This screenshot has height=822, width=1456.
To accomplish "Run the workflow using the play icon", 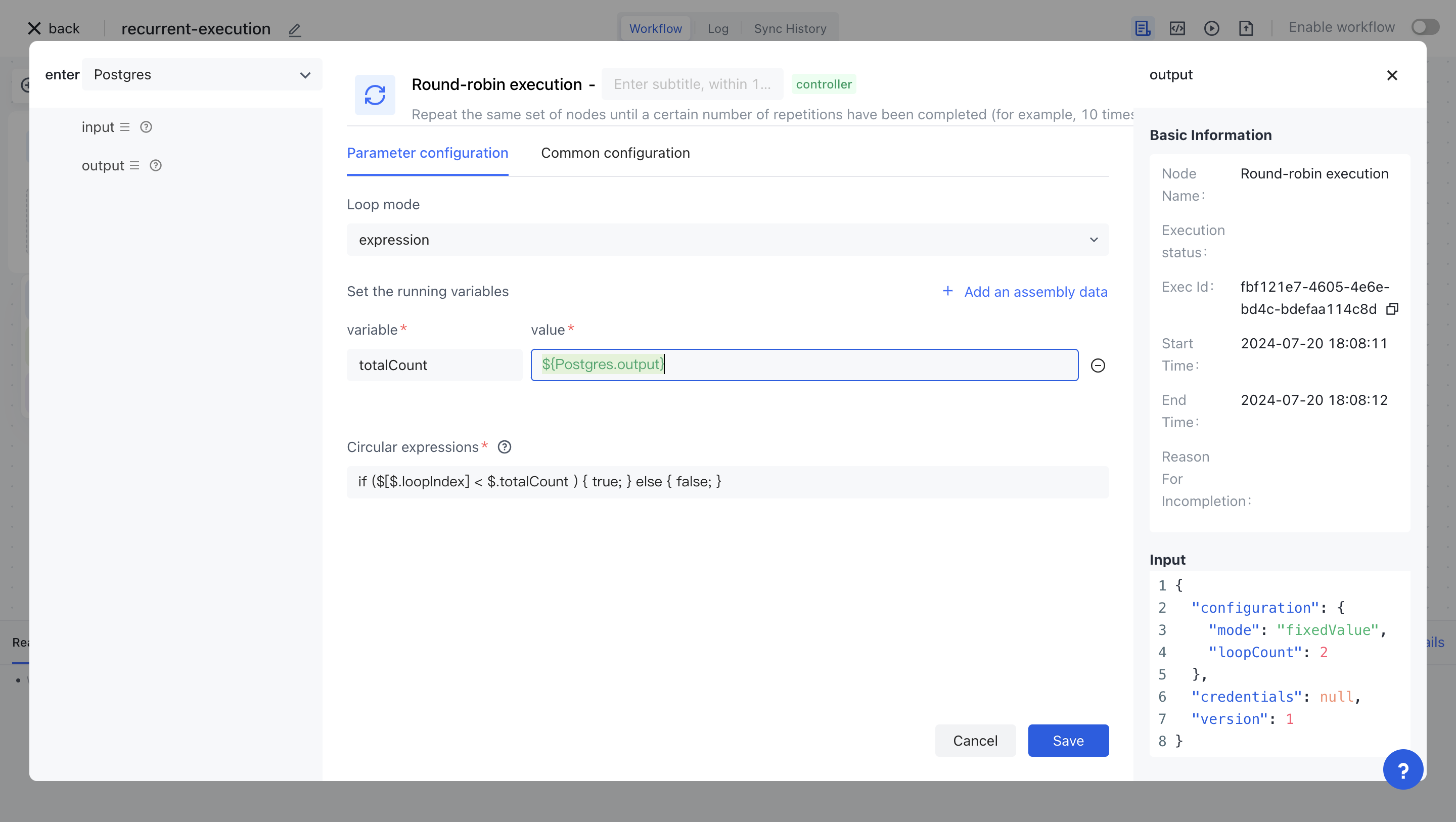I will pyautogui.click(x=1212, y=28).
